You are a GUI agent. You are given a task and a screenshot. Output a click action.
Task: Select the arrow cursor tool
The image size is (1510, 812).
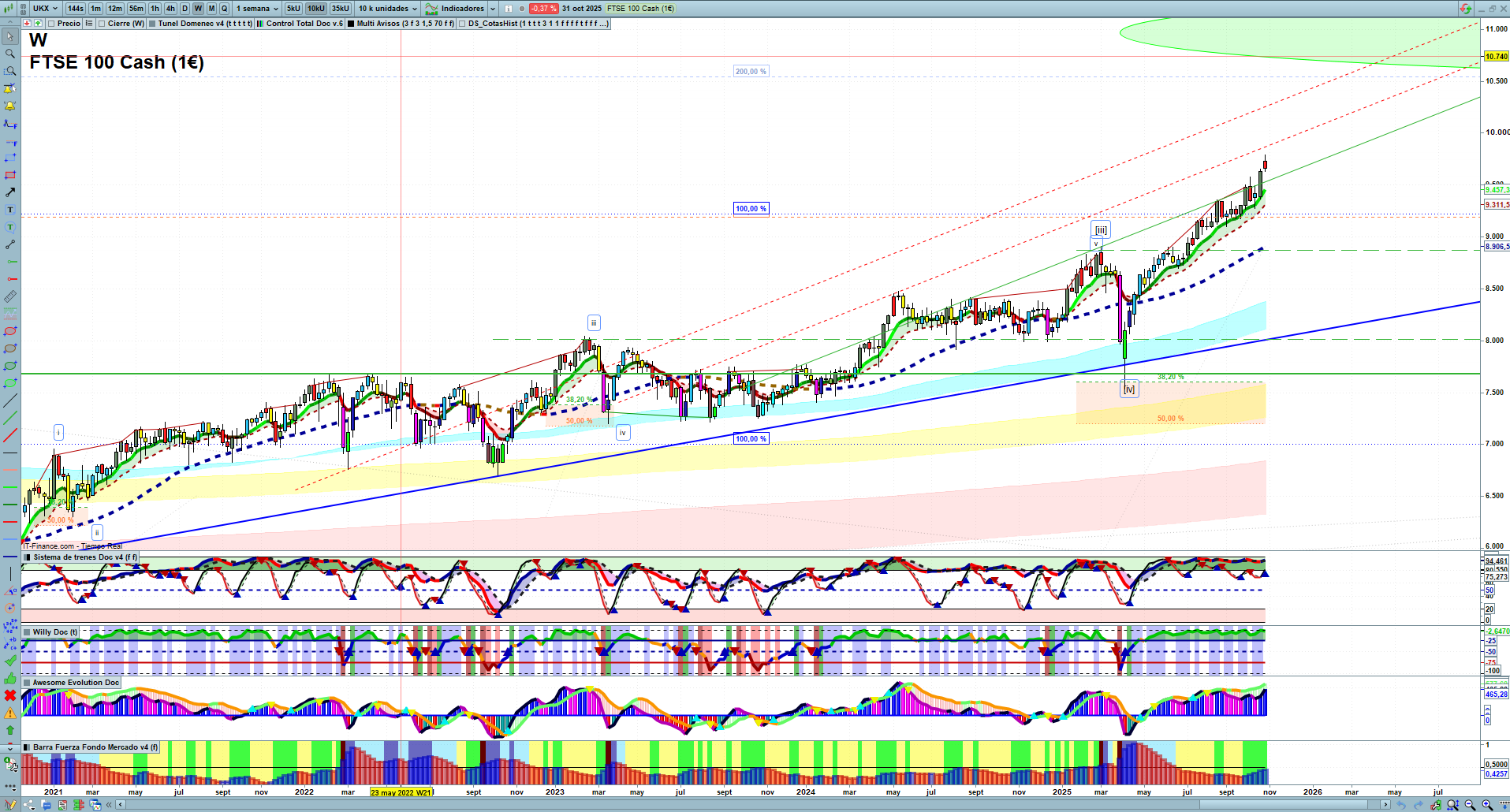(10, 36)
